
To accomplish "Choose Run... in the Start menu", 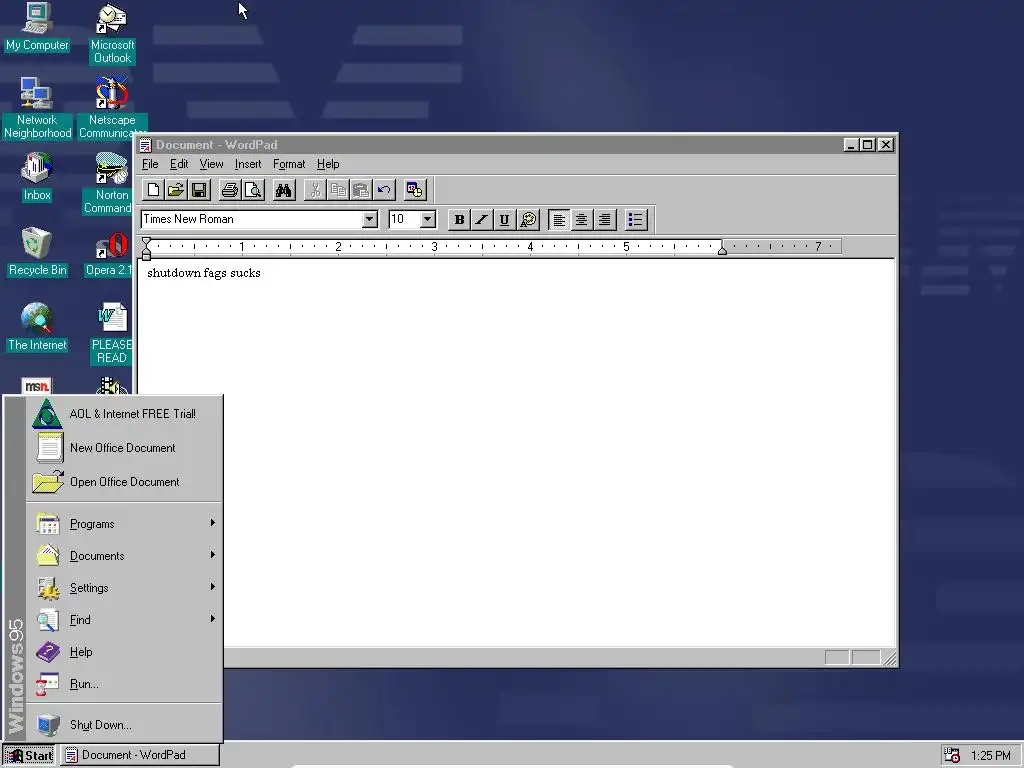I will (124, 684).
